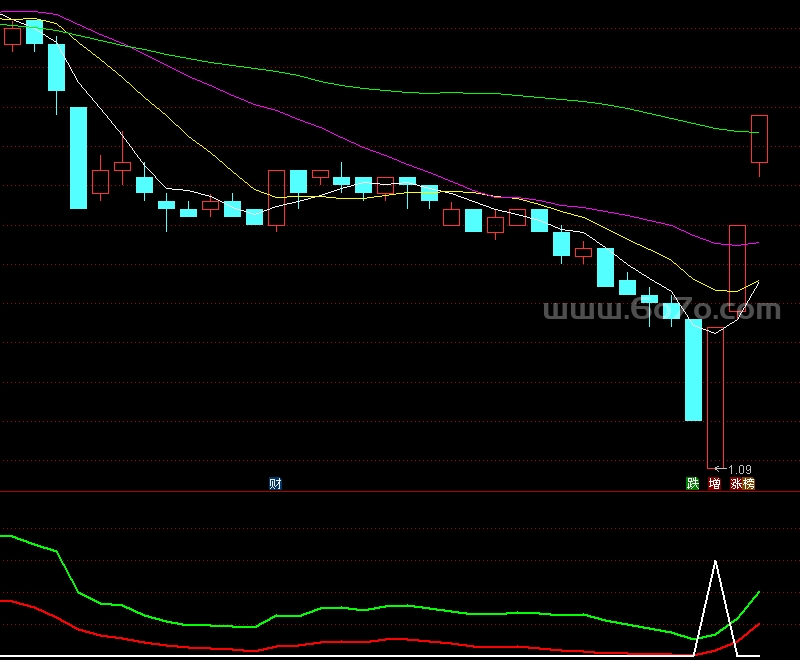Click the www.GoZo.com watermark text
Screen dimensions: 800x660
pos(661,311)
